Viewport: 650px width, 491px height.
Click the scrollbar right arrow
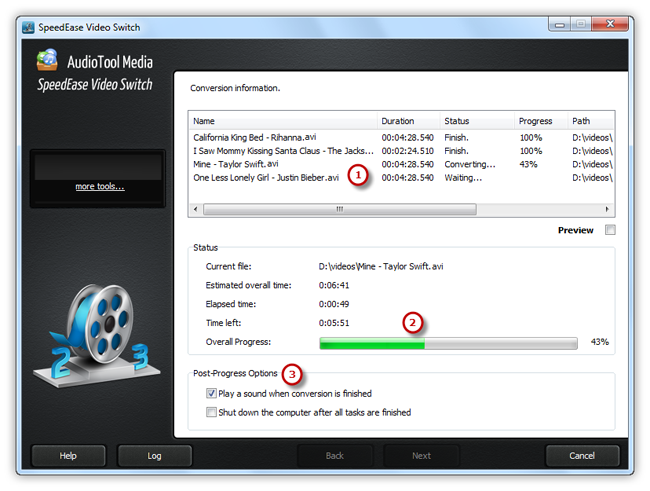point(607,209)
